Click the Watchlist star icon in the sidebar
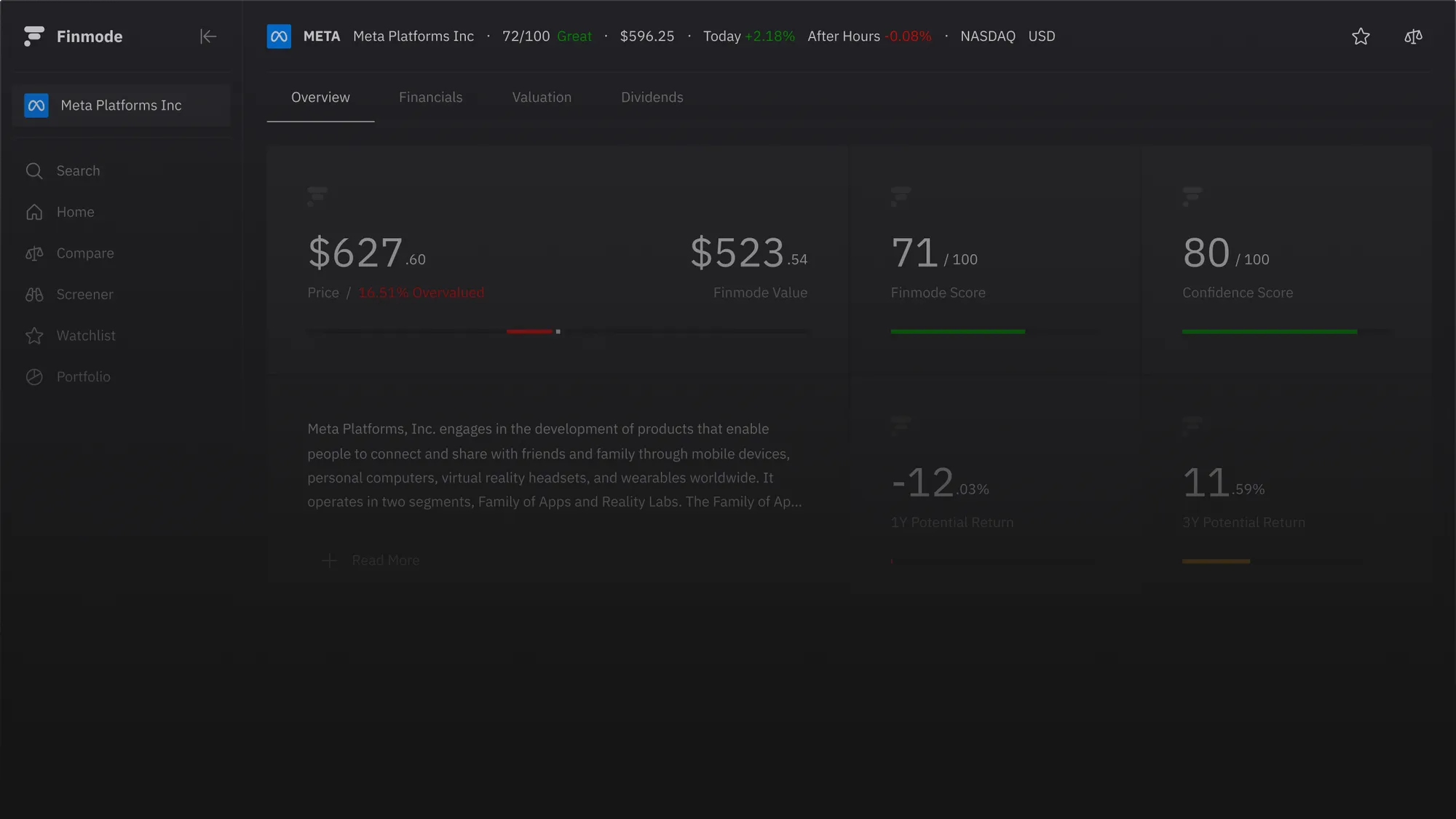1456x819 pixels. pos(34,336)
